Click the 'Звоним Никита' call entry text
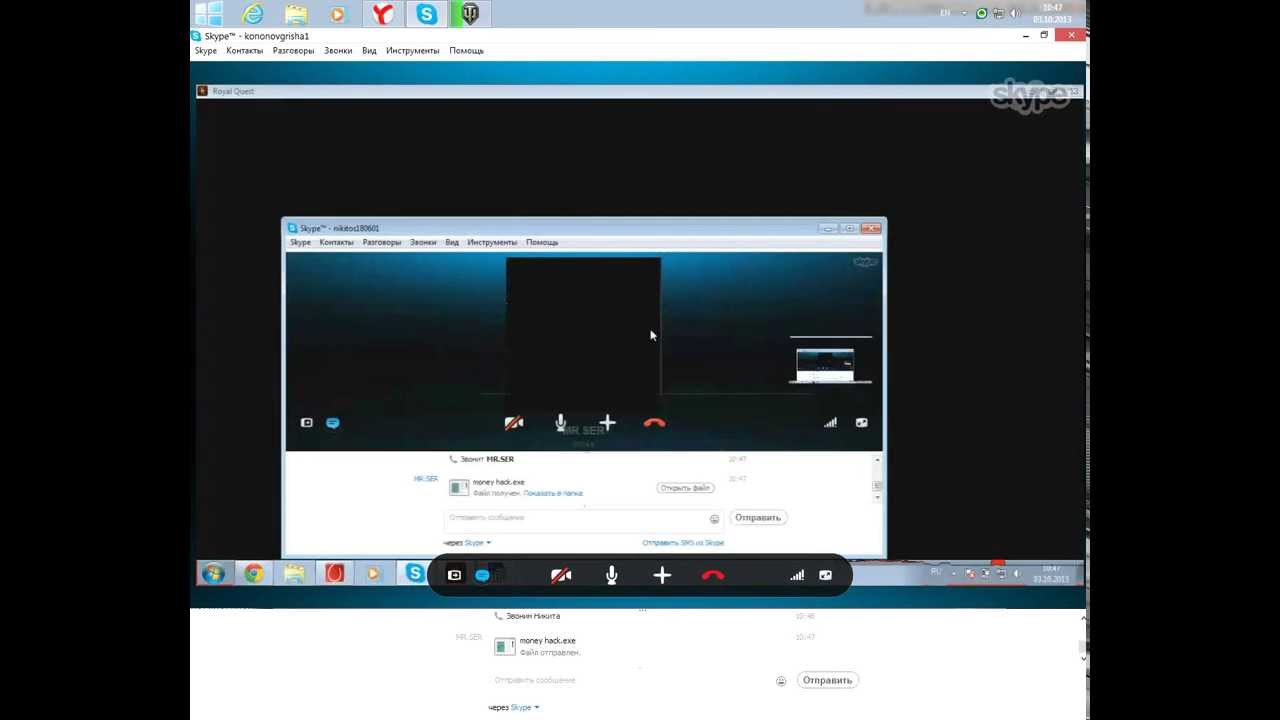Screen dimensions: 1280x720 [533, 616]
